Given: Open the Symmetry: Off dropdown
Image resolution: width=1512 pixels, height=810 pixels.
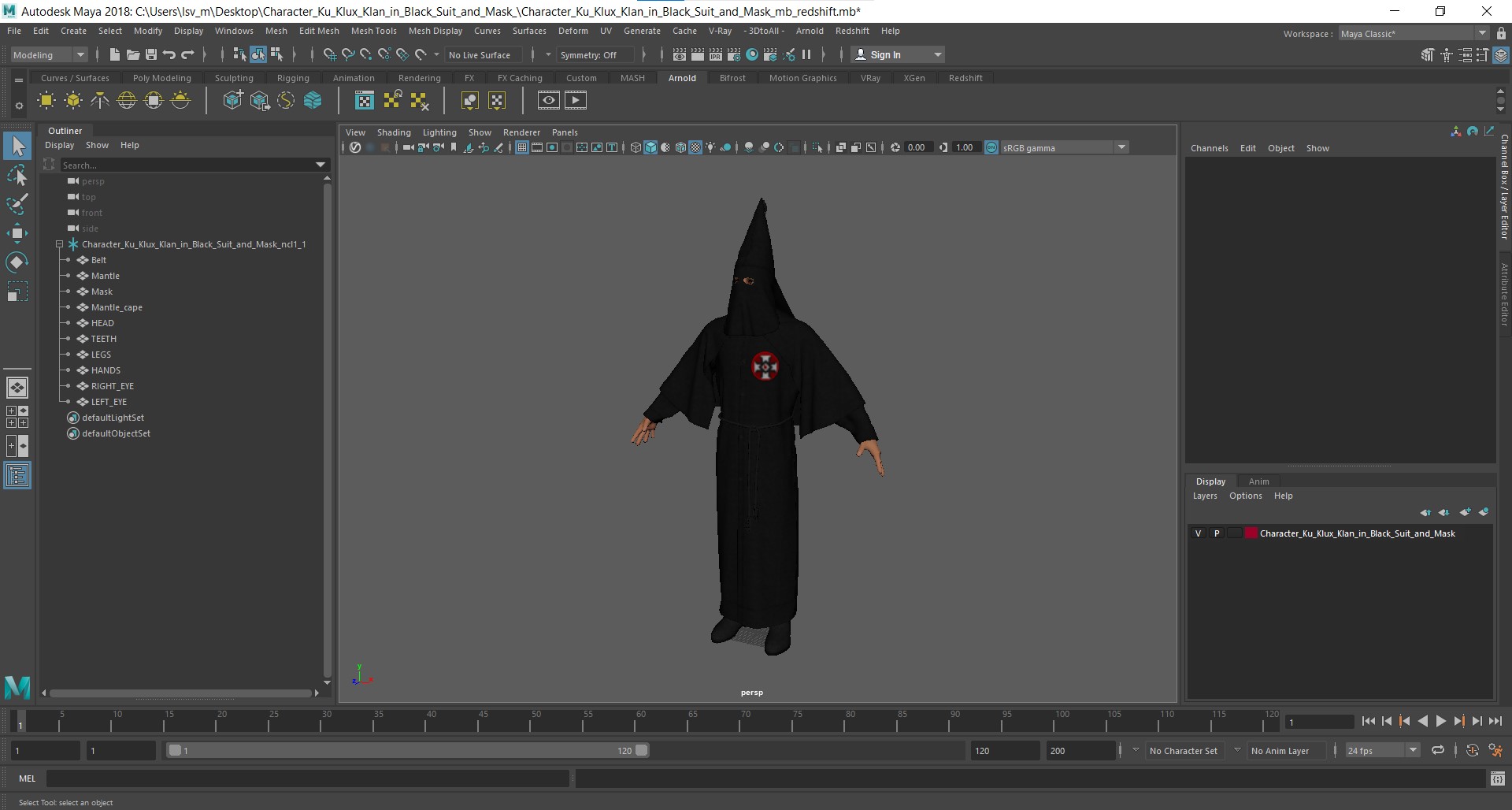Looking at the screenshot, I should (x=595, y=54).
